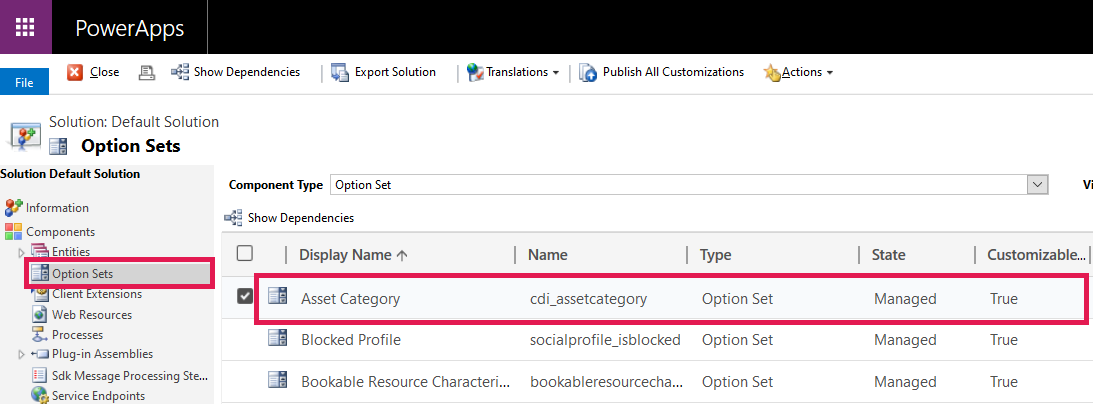
Task: Click Export Solution
Action: point(395,72)
